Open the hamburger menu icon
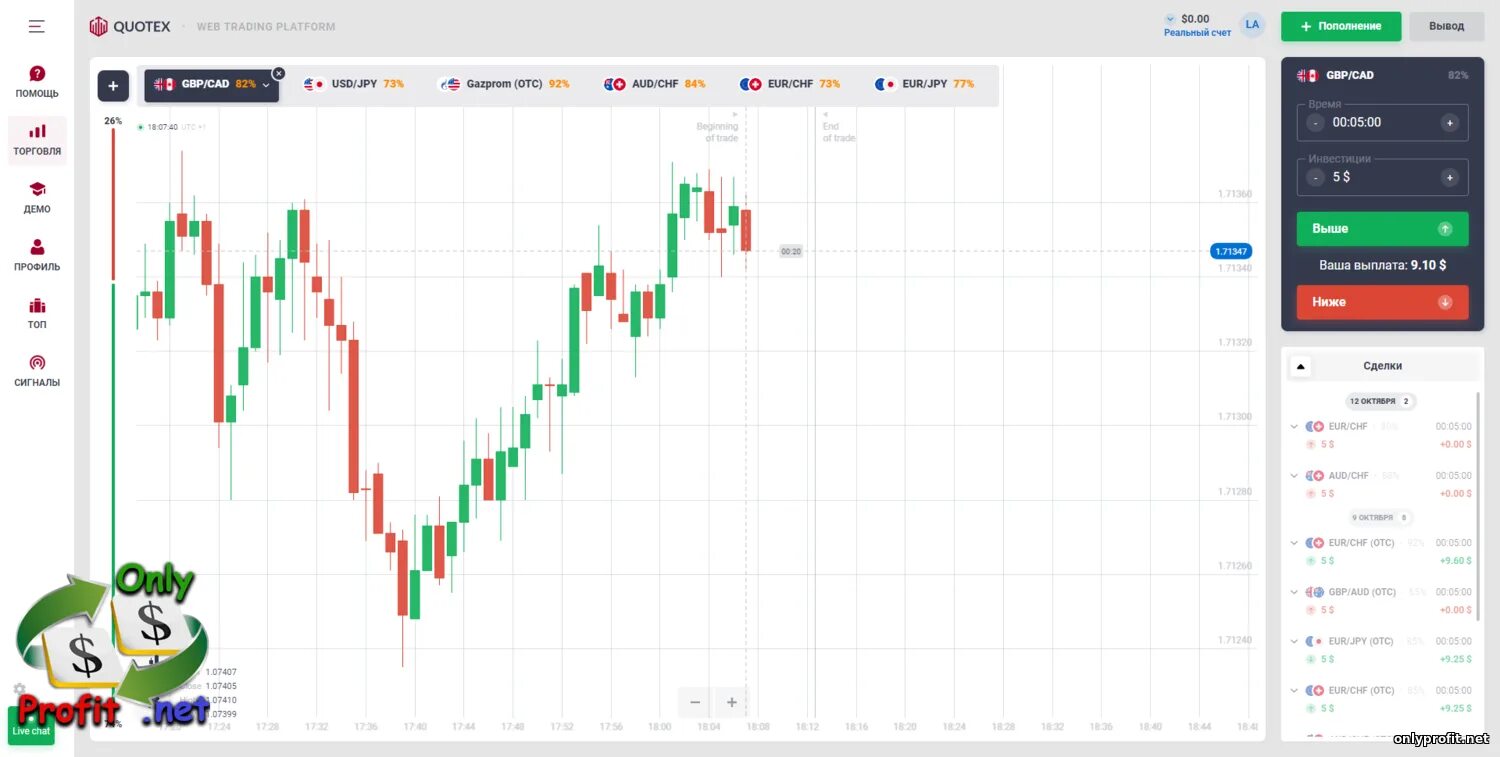 (x=37, y=26)
